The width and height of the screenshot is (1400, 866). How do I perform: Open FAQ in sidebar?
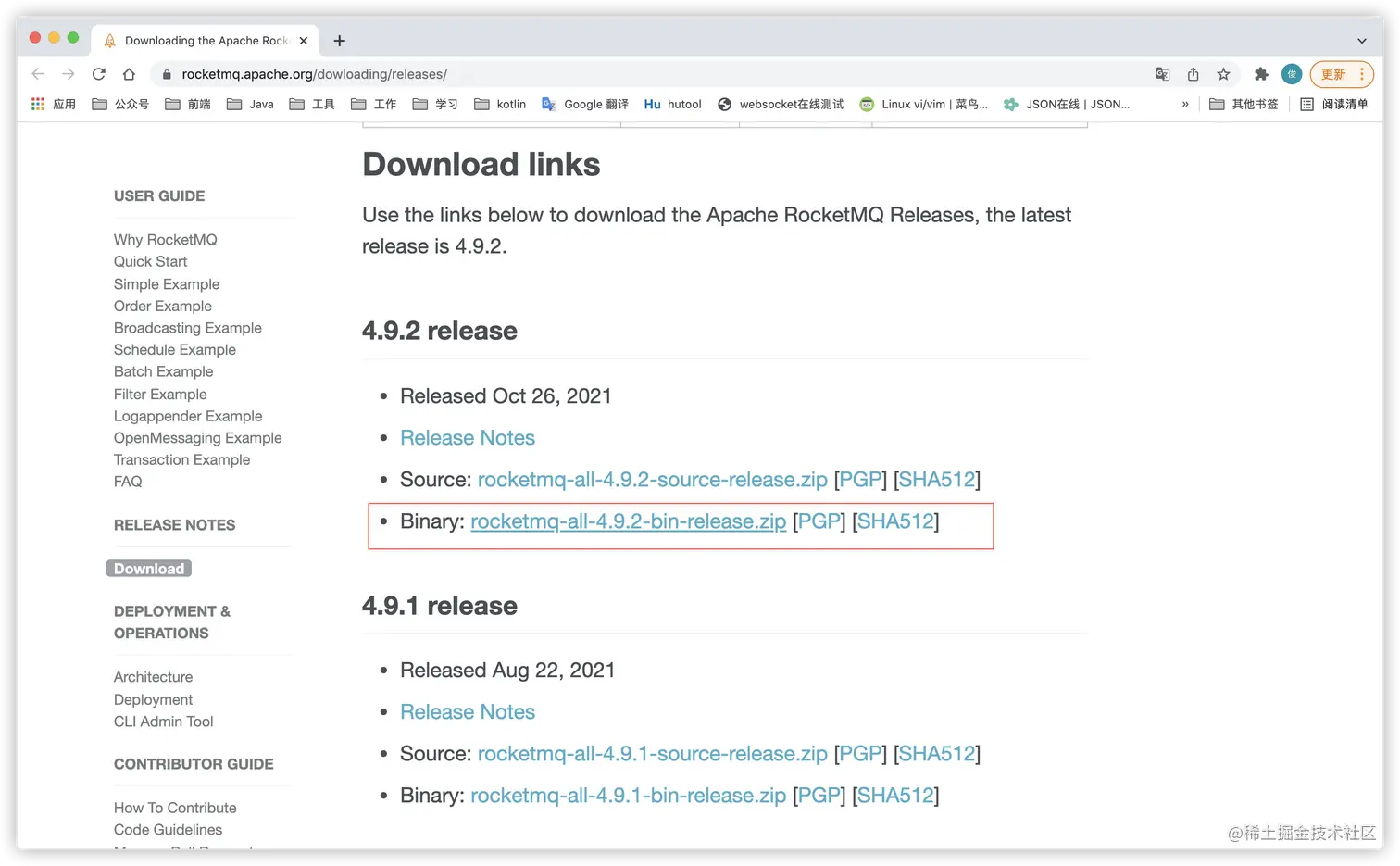[128, 482]
